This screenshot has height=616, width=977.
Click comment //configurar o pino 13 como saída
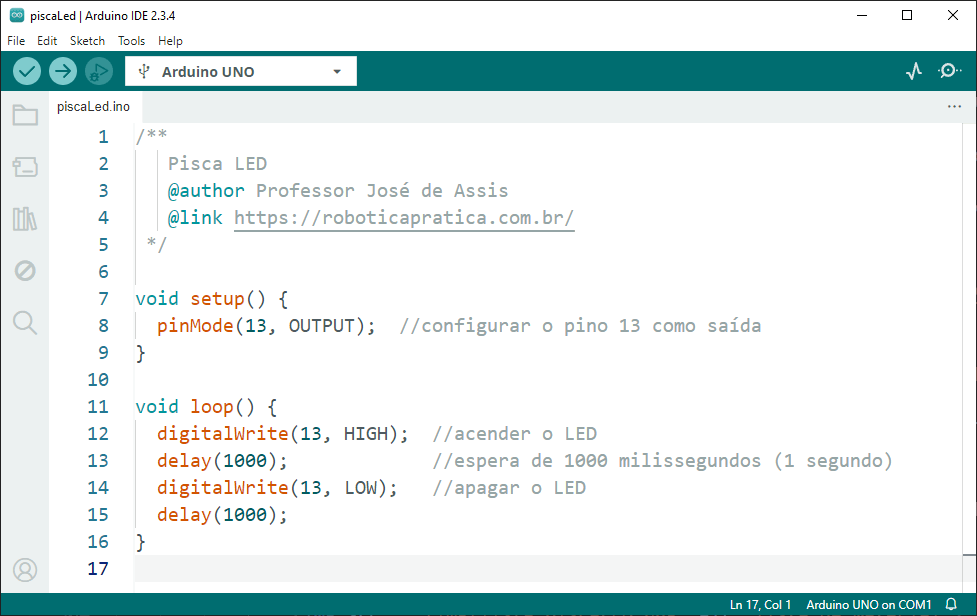pos(580,326)
